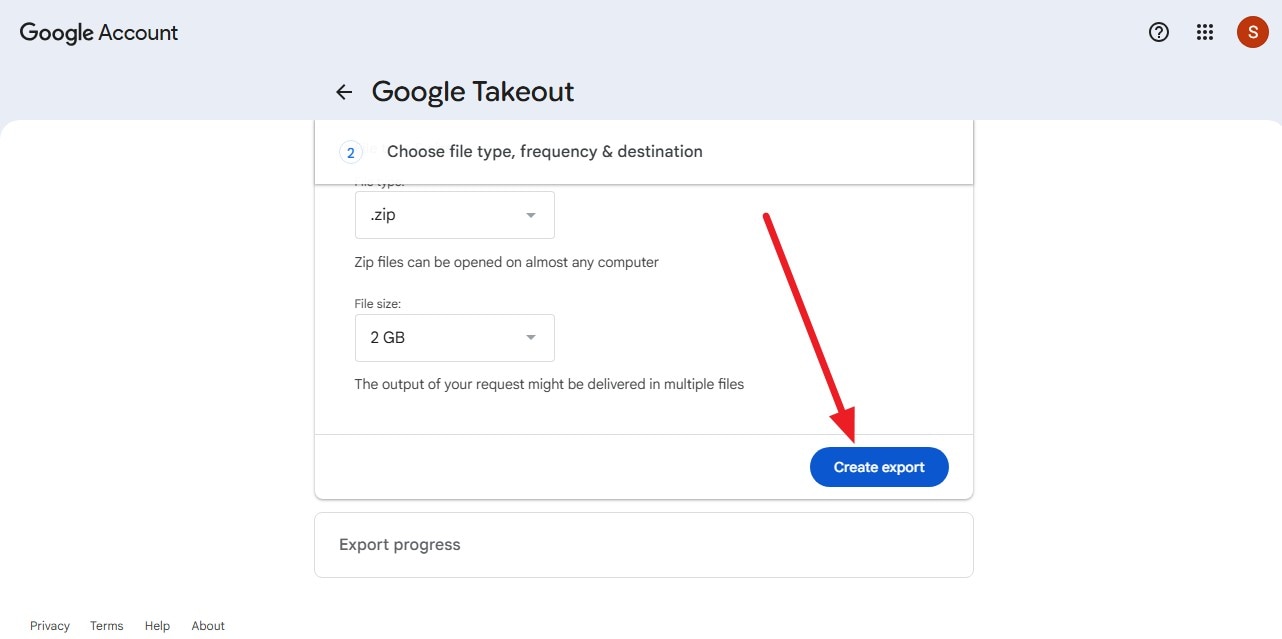Click text 'Zip files can be opened on almost any computer'
The width and height of the screenshot is (1282, 639).
click(507, 262)
